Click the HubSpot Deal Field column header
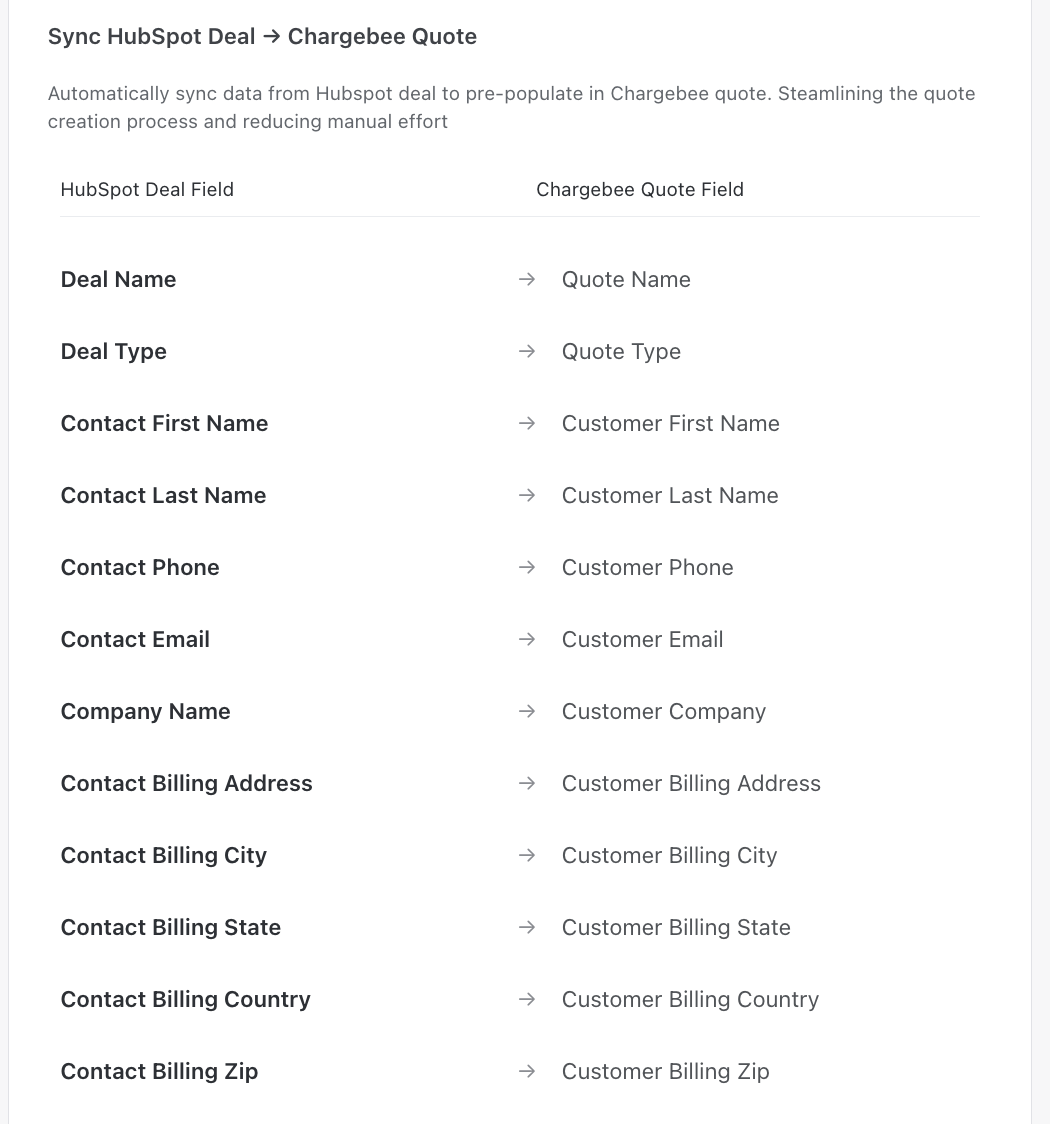Image resolution: width=1050 pixels, height=1124 pixels. (147, 190)
